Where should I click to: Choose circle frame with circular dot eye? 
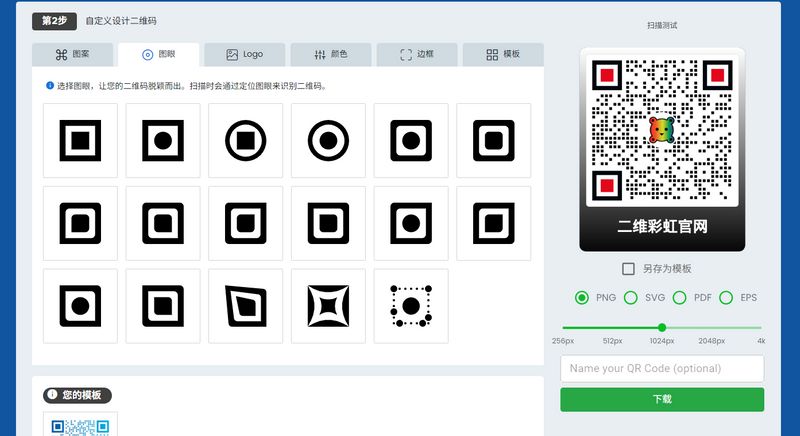pyautogui.click(x=328, y=140)
